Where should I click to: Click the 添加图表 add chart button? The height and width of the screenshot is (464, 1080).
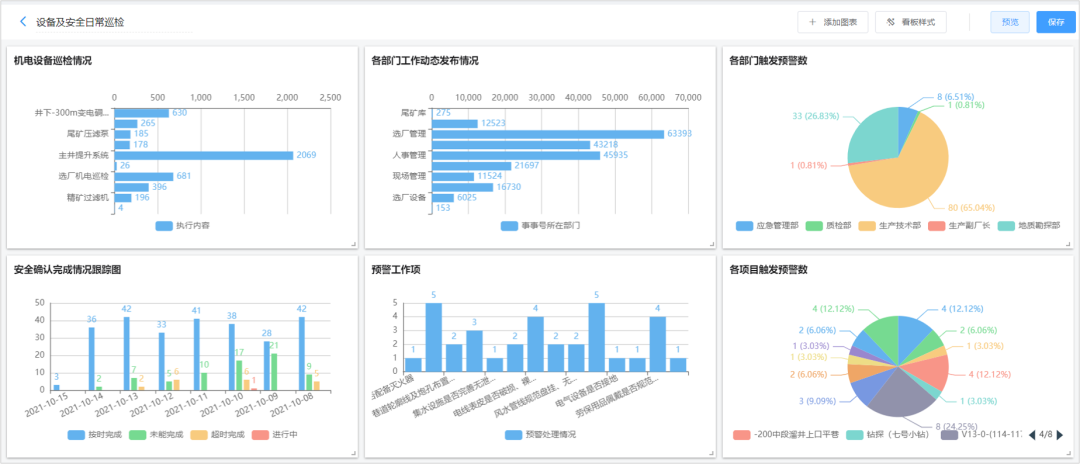[x=832, y=22]
